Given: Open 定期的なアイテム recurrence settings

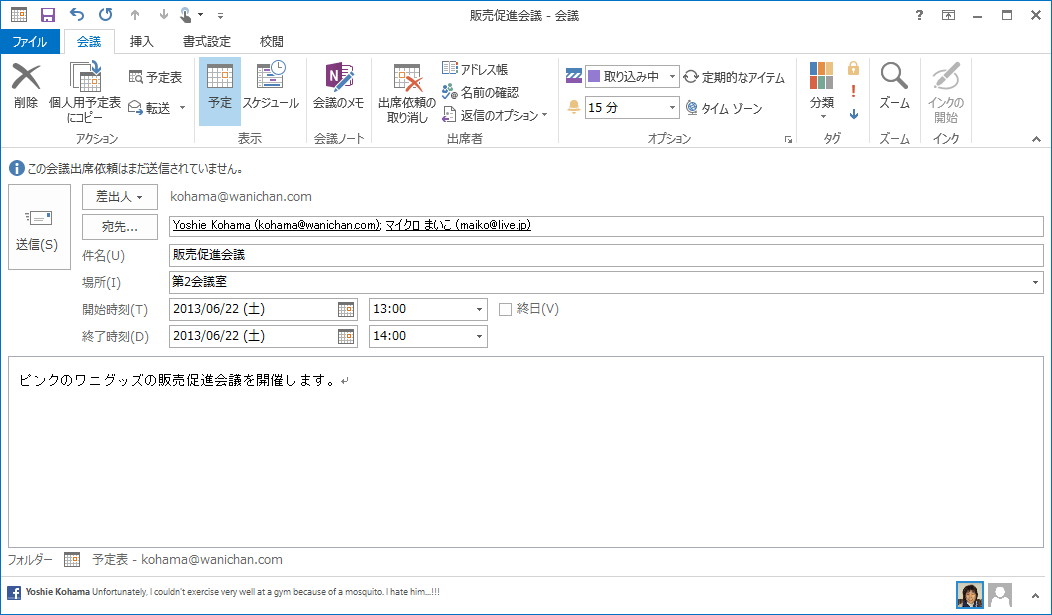Looking at the screenshot, I should pyautogui.click(x=734, y=78).
